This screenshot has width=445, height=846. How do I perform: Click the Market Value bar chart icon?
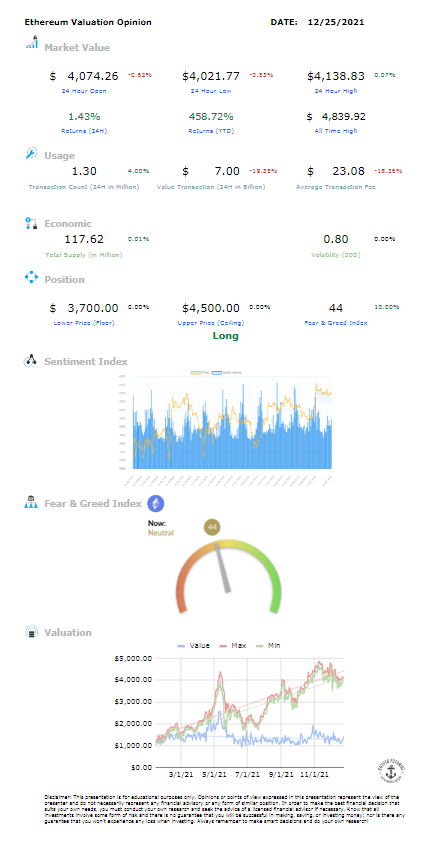[x=31, y=43]
